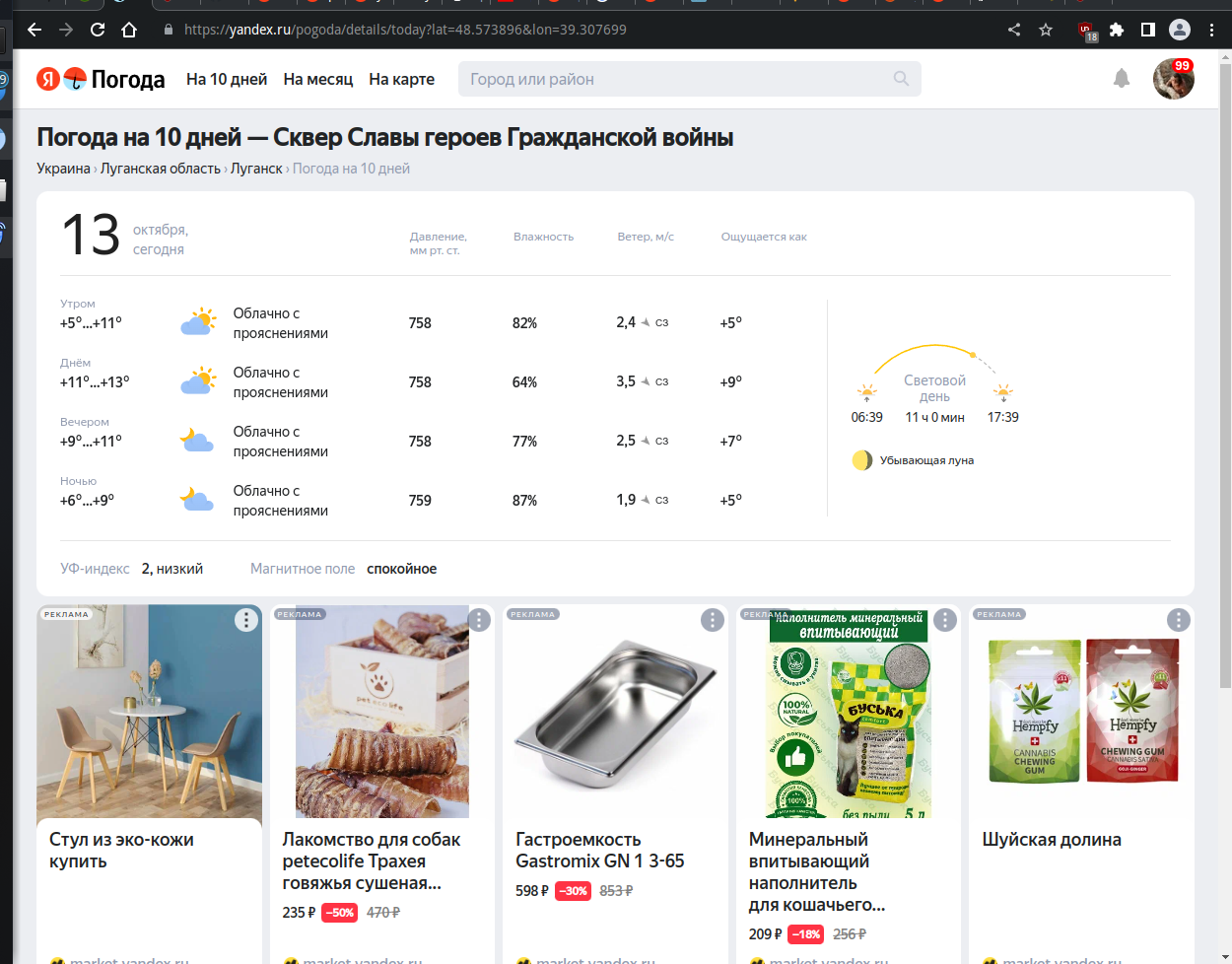Click the magnifier in the city search field
This screenshot has height=964, width=1232.
pos(901,78)
